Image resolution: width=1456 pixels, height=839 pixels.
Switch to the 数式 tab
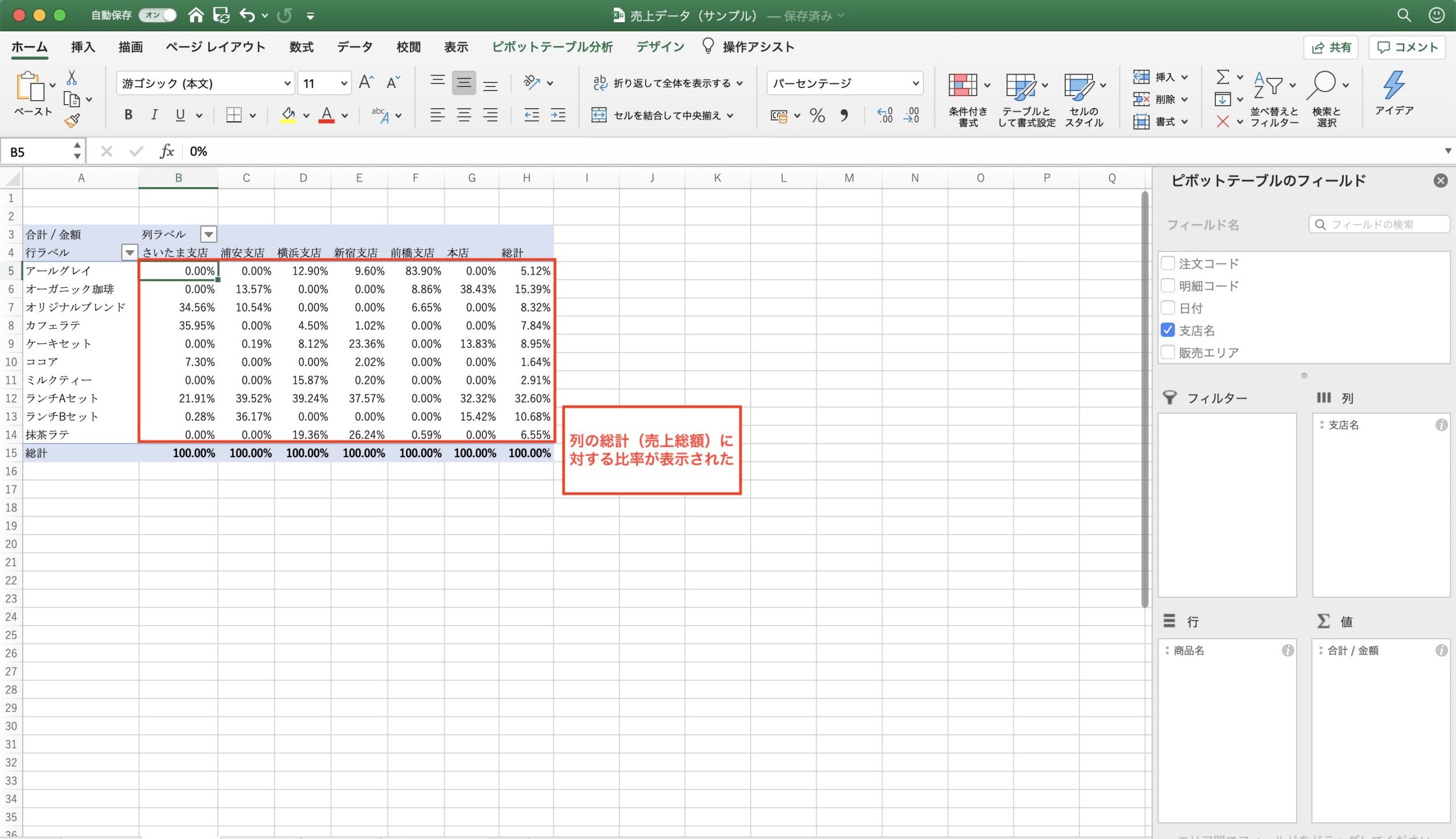click(x=301, y=47)
